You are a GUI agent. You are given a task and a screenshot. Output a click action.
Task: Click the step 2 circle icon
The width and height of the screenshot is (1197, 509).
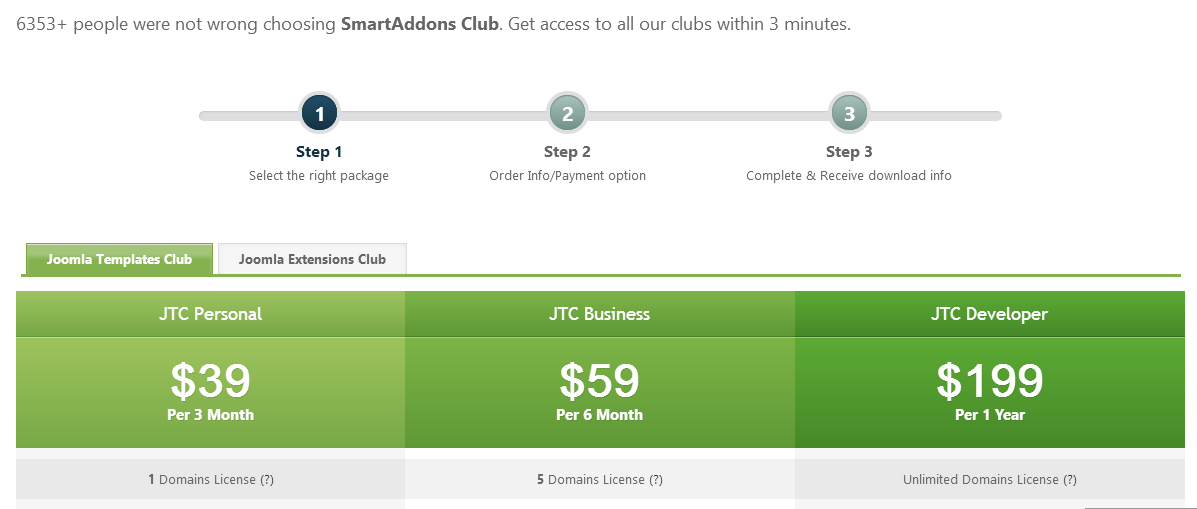tap(567, 115)
